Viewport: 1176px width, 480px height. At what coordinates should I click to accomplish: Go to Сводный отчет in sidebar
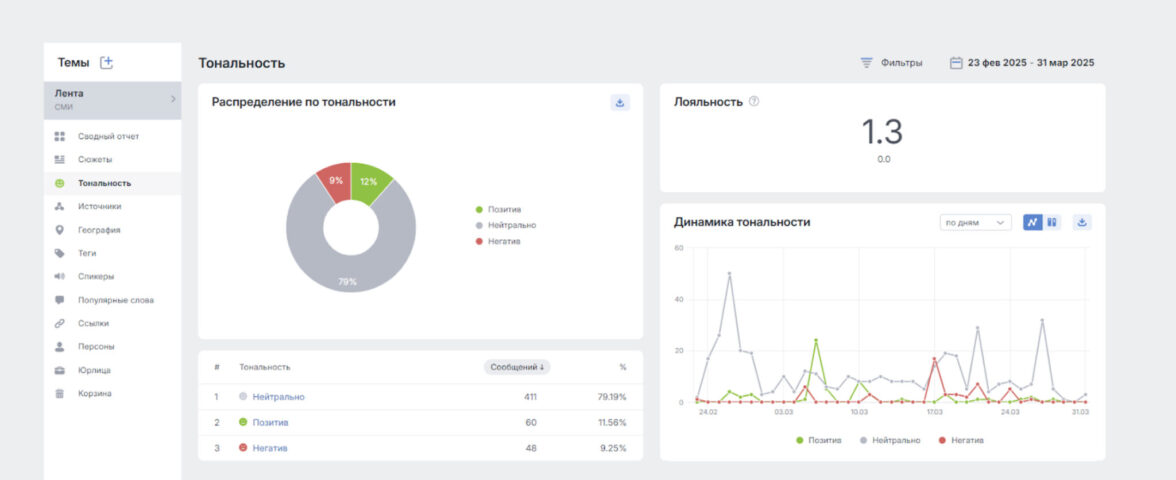coord(108,136)
